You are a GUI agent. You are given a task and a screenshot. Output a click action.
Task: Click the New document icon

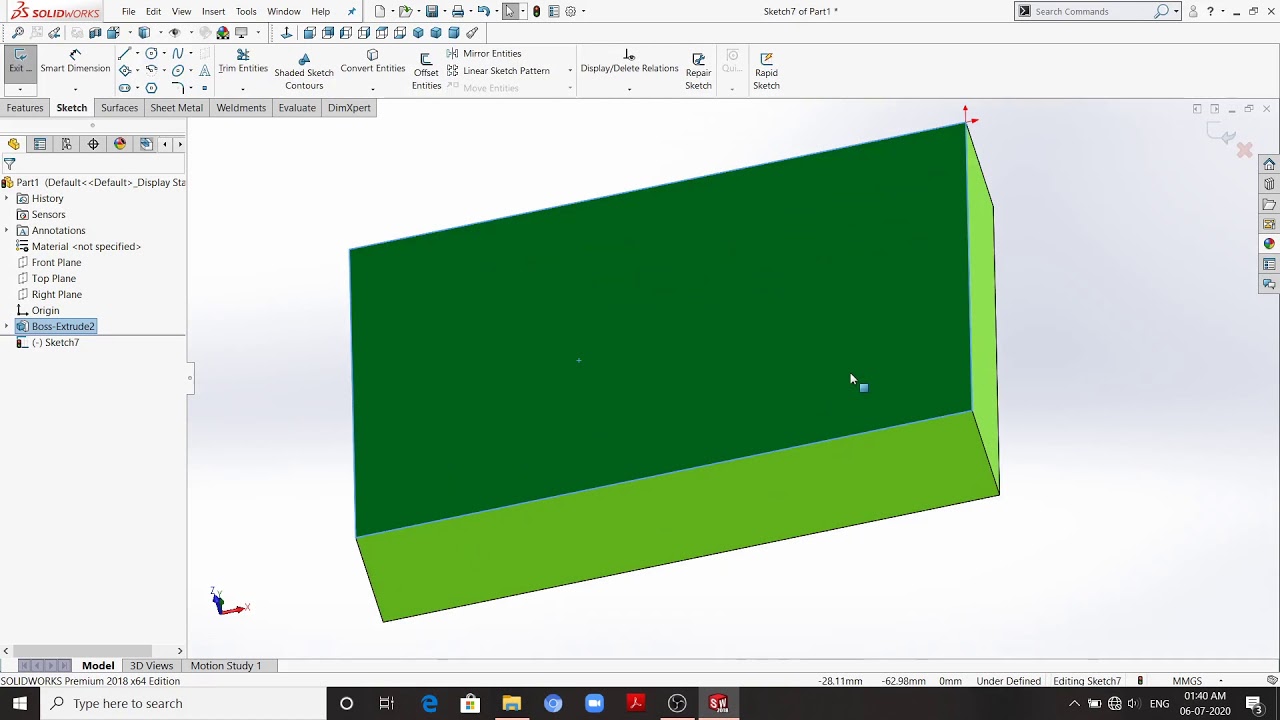coord(380,11)
